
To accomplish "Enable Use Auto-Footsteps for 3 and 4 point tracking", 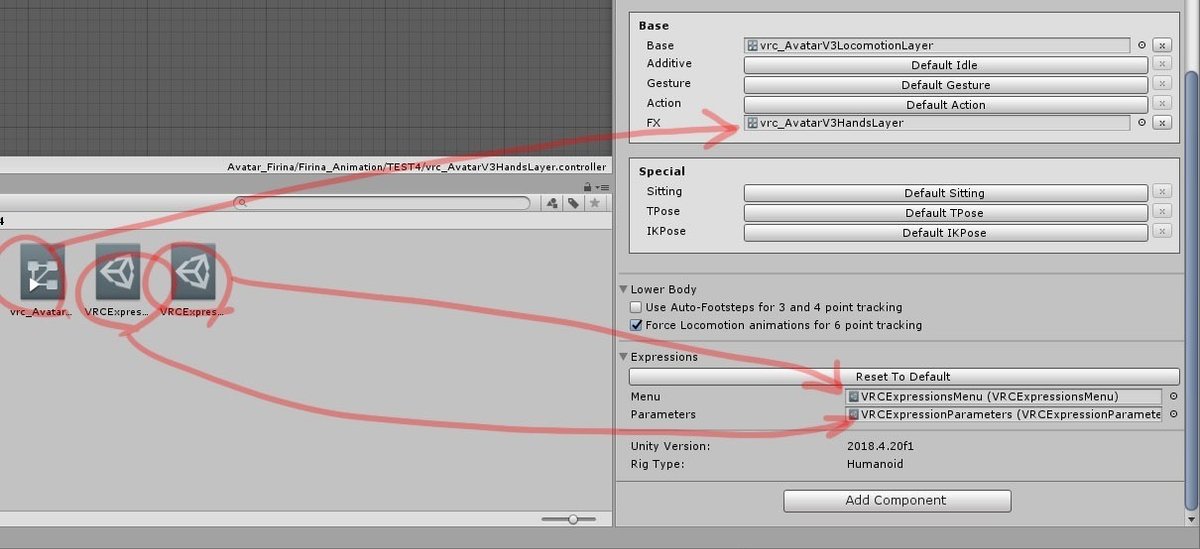I will pyautogui.click(x=636, y=307).
